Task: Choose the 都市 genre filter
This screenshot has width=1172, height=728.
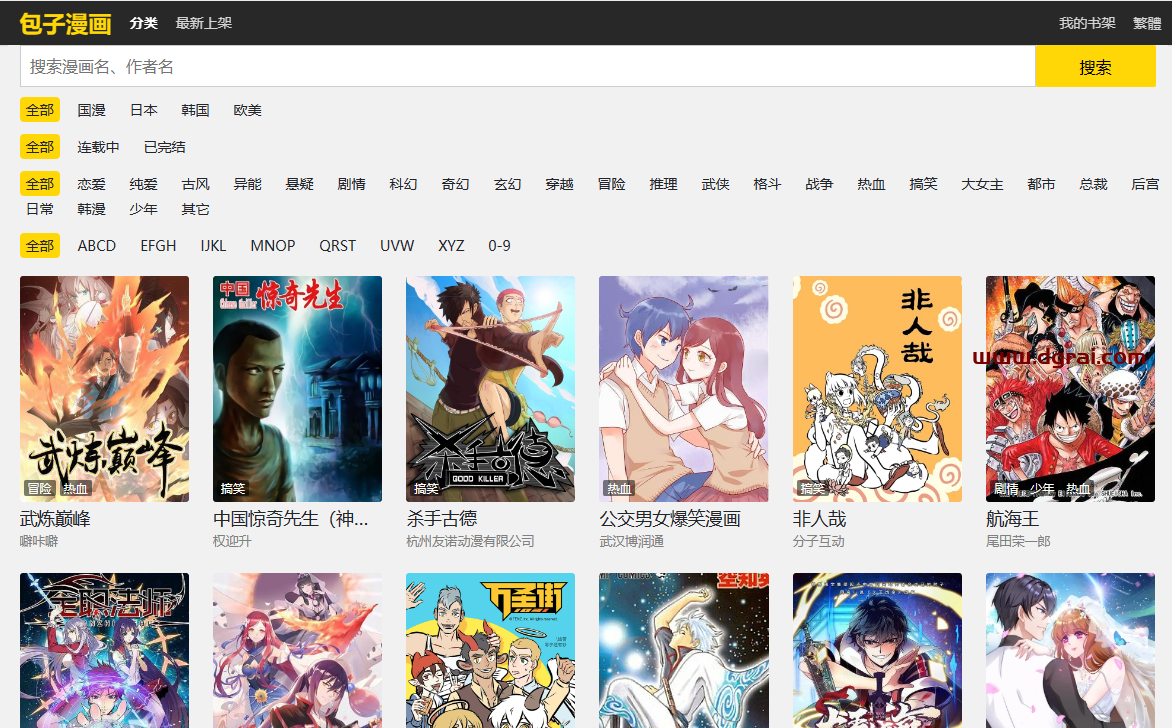Action: (1040, 184)
